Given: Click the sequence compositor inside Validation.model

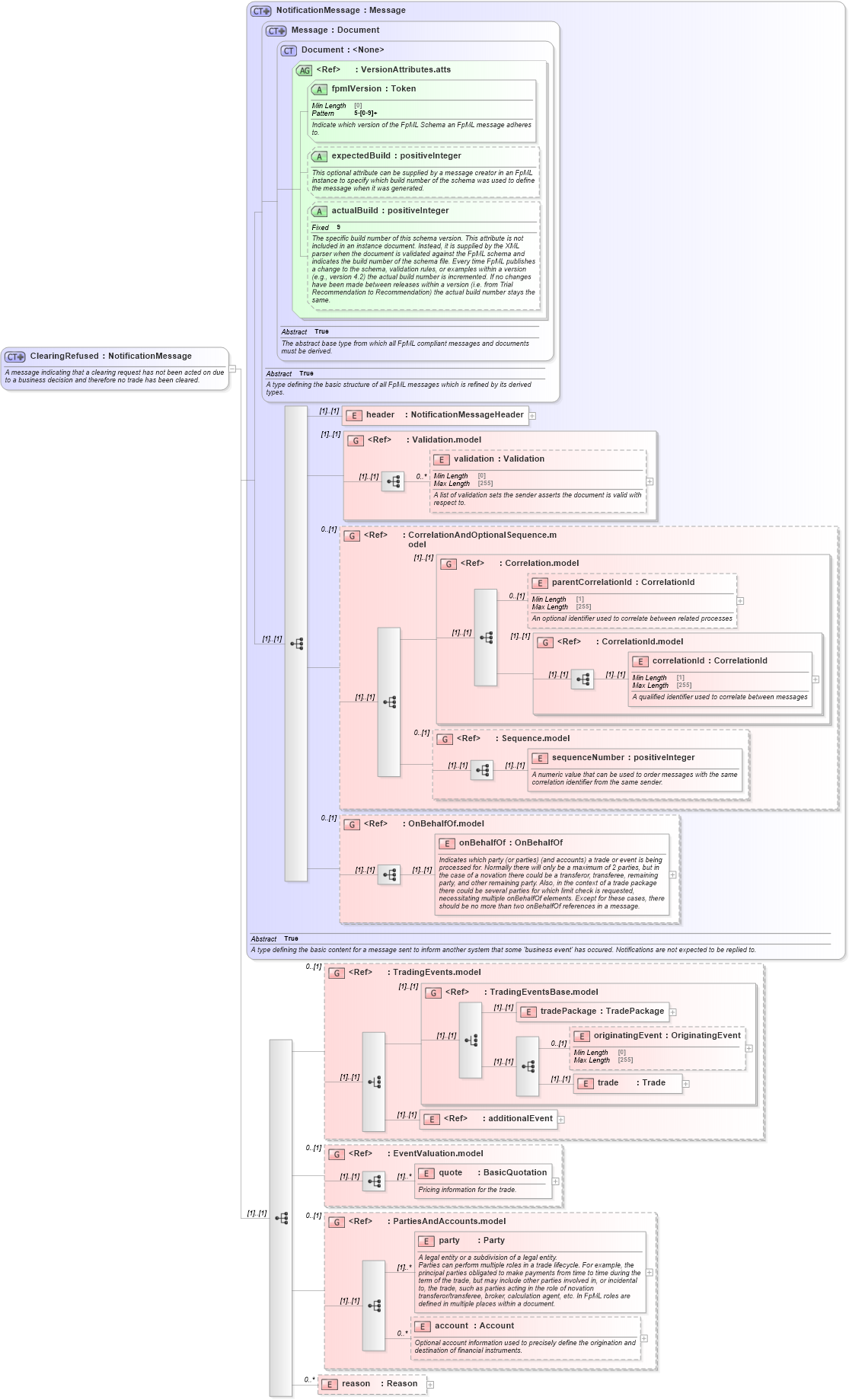Looking at the screenshot, I should pos(393,481).
